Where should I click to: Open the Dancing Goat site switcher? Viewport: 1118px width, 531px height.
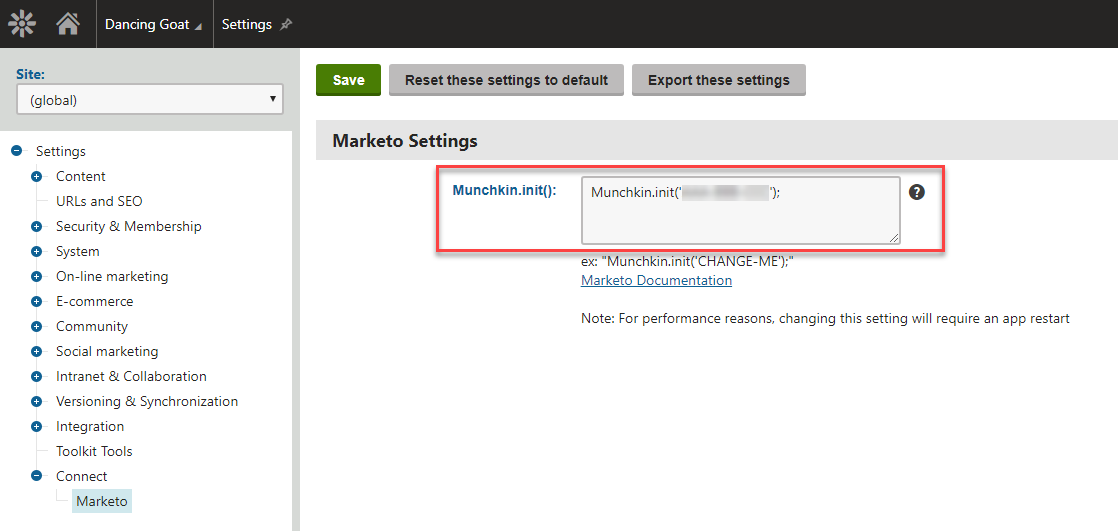coord(153,24)
